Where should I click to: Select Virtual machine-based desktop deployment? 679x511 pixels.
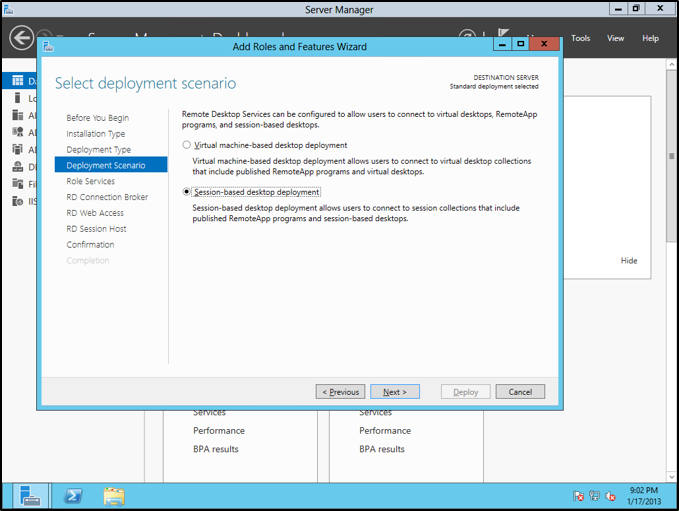click(187, 145)
